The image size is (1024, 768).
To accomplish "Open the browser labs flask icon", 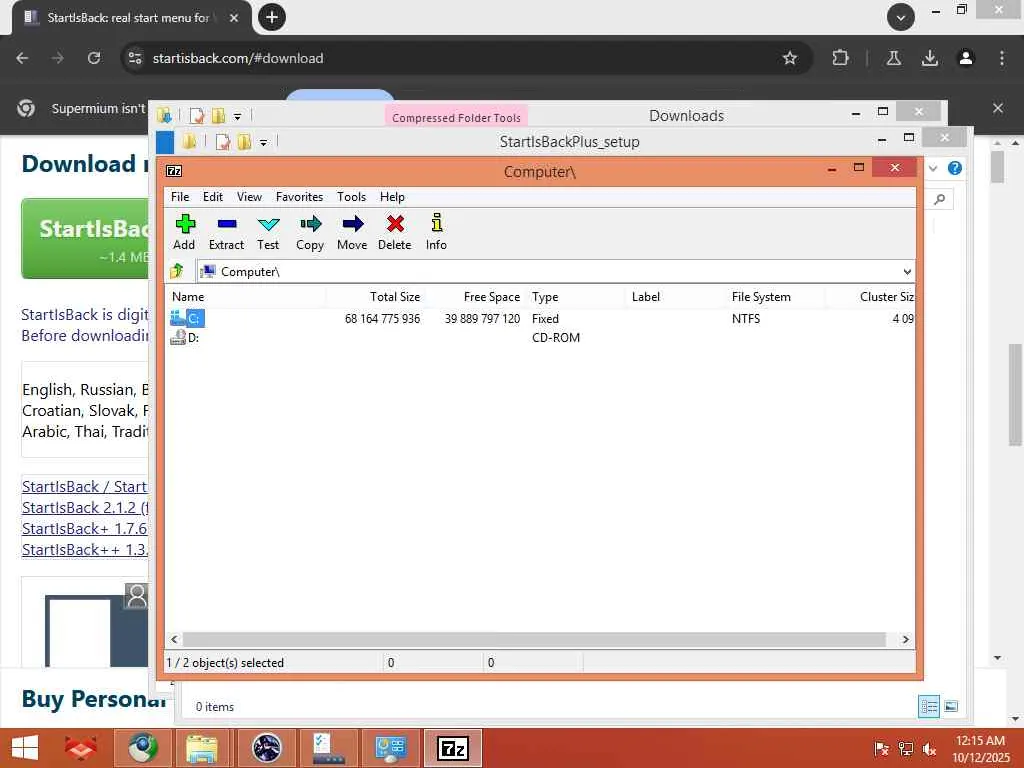I will pyautogui.click(x=893, y=58).
